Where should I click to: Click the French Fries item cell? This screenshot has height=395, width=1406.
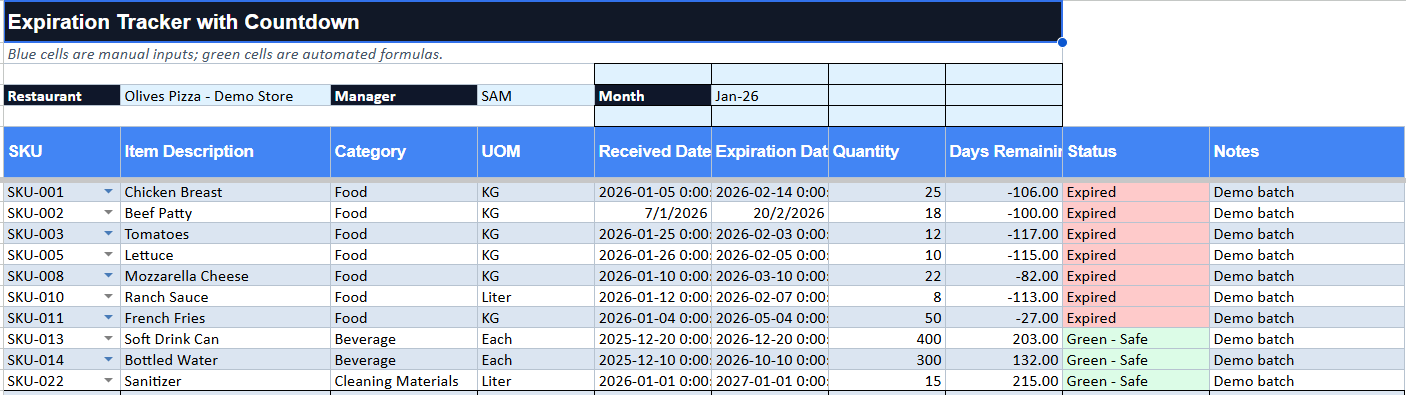[x=225, y=318]
